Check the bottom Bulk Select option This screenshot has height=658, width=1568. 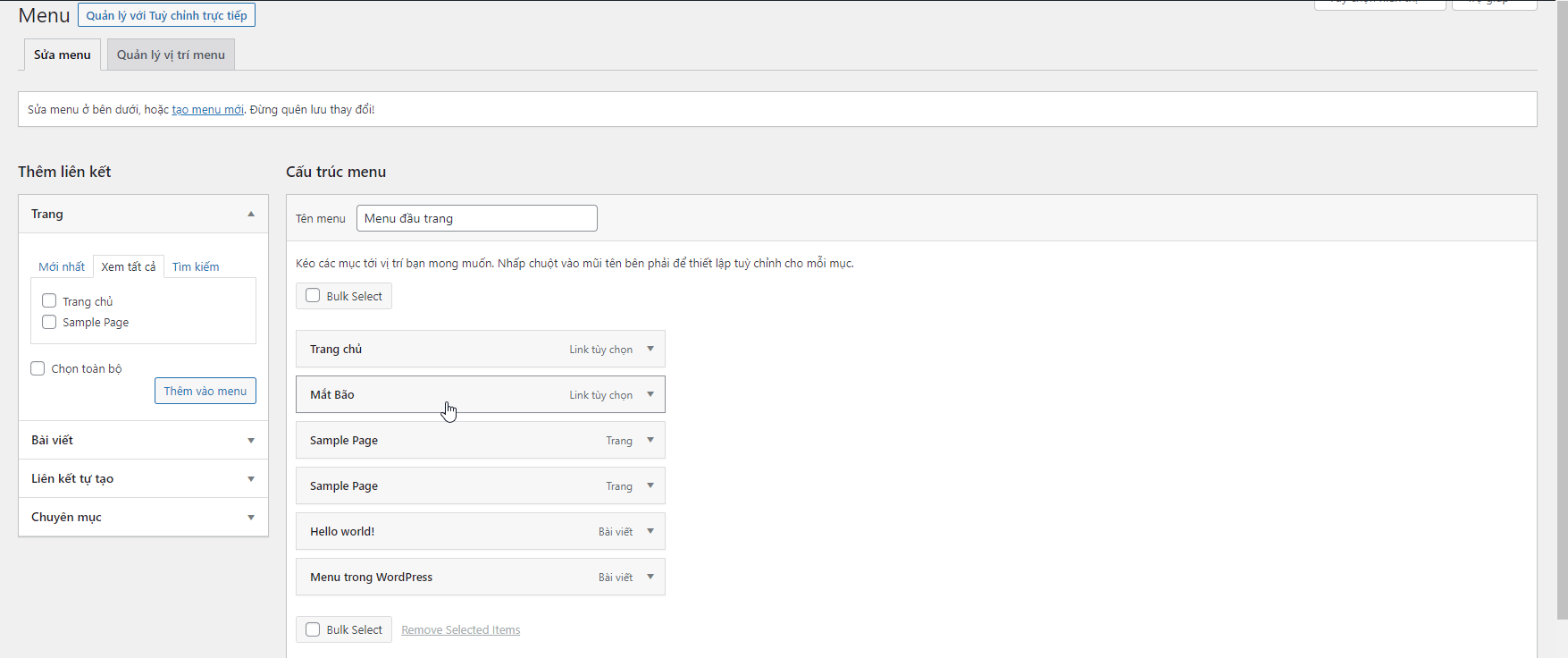click(313, 629)
